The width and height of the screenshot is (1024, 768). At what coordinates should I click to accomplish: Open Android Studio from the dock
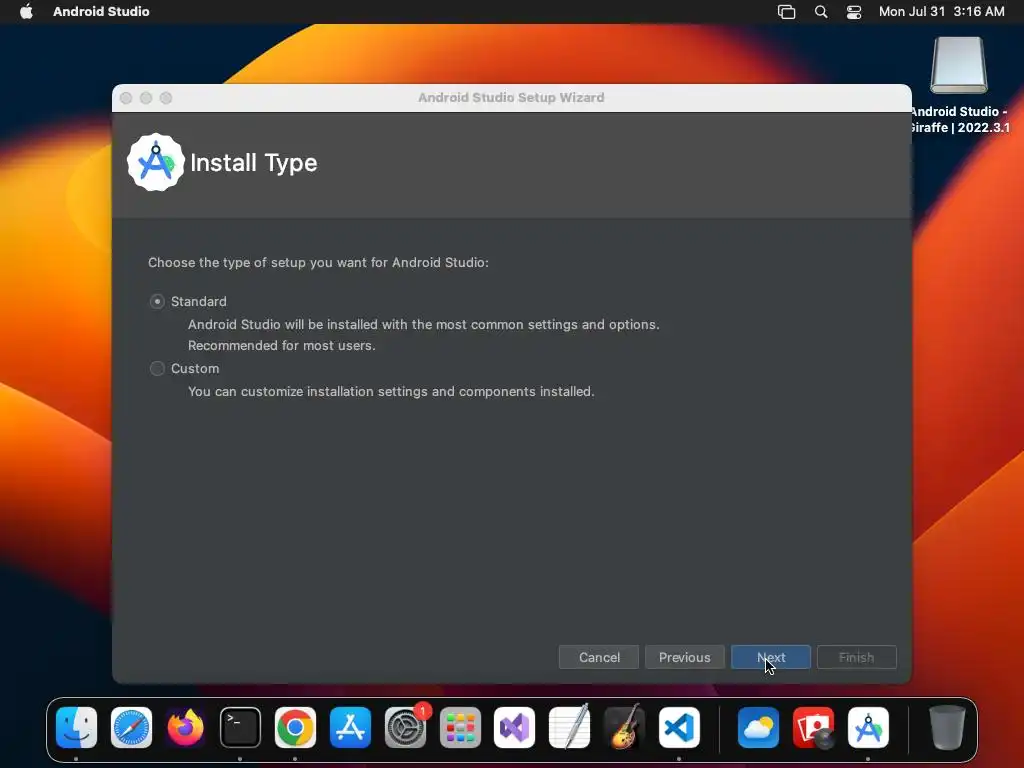(x=868, y=728)
